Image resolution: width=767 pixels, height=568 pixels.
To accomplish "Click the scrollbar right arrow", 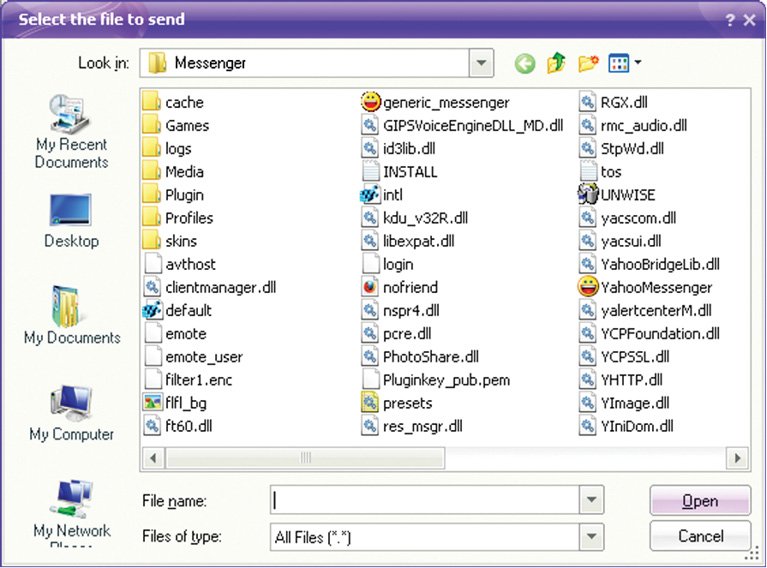I will pyautogui.click(x=737, y=458).
